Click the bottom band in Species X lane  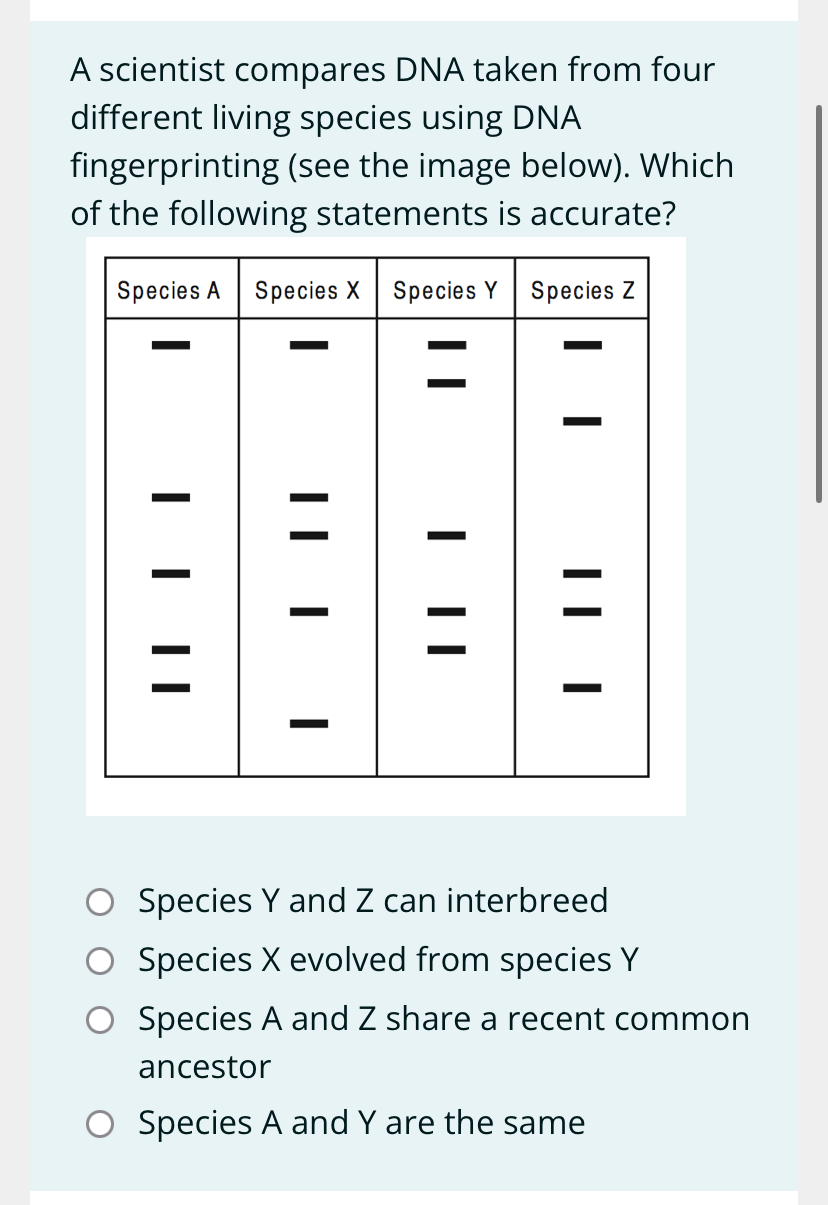pos(308,723)
